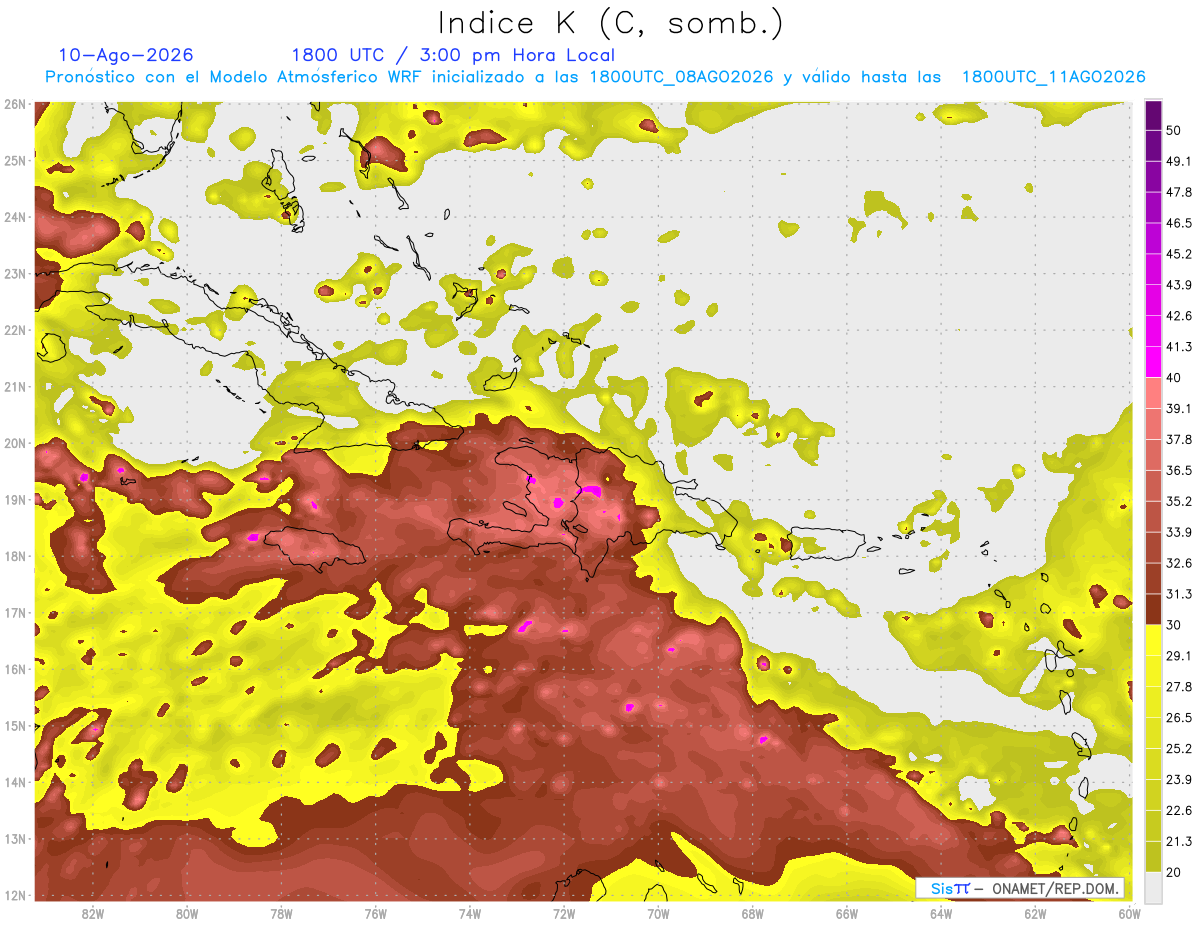The height and width of the screenshot is (927, 1200).
Task: Click latitude label "21N"
Action: pos(14,387)
